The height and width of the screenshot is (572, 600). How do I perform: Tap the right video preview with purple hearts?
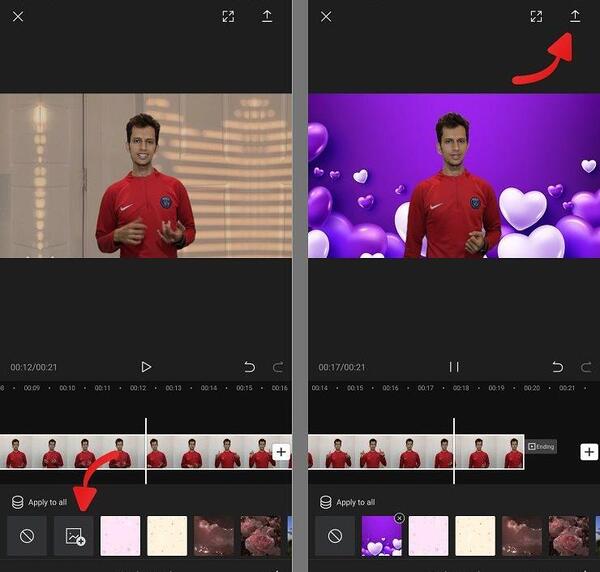[x=454, y=176]
